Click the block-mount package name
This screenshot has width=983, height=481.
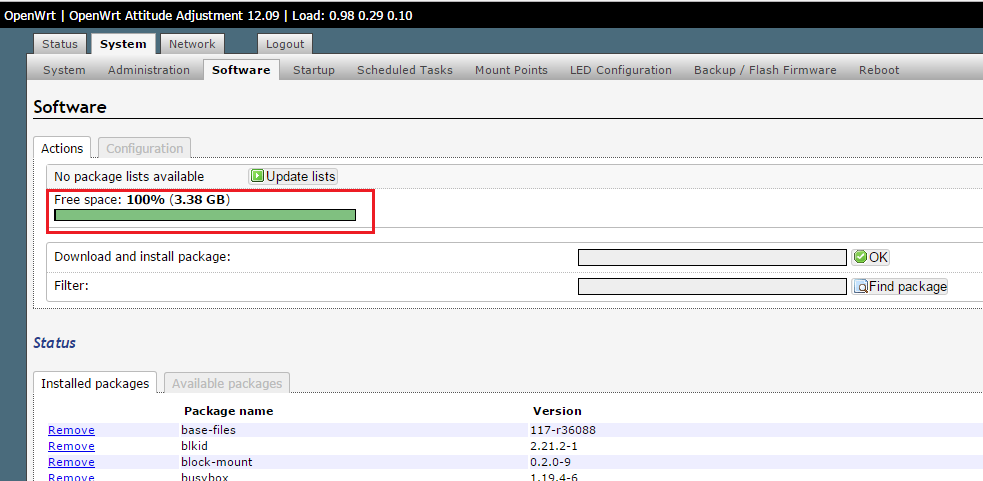pyautogui.click(x=217, y=462)
